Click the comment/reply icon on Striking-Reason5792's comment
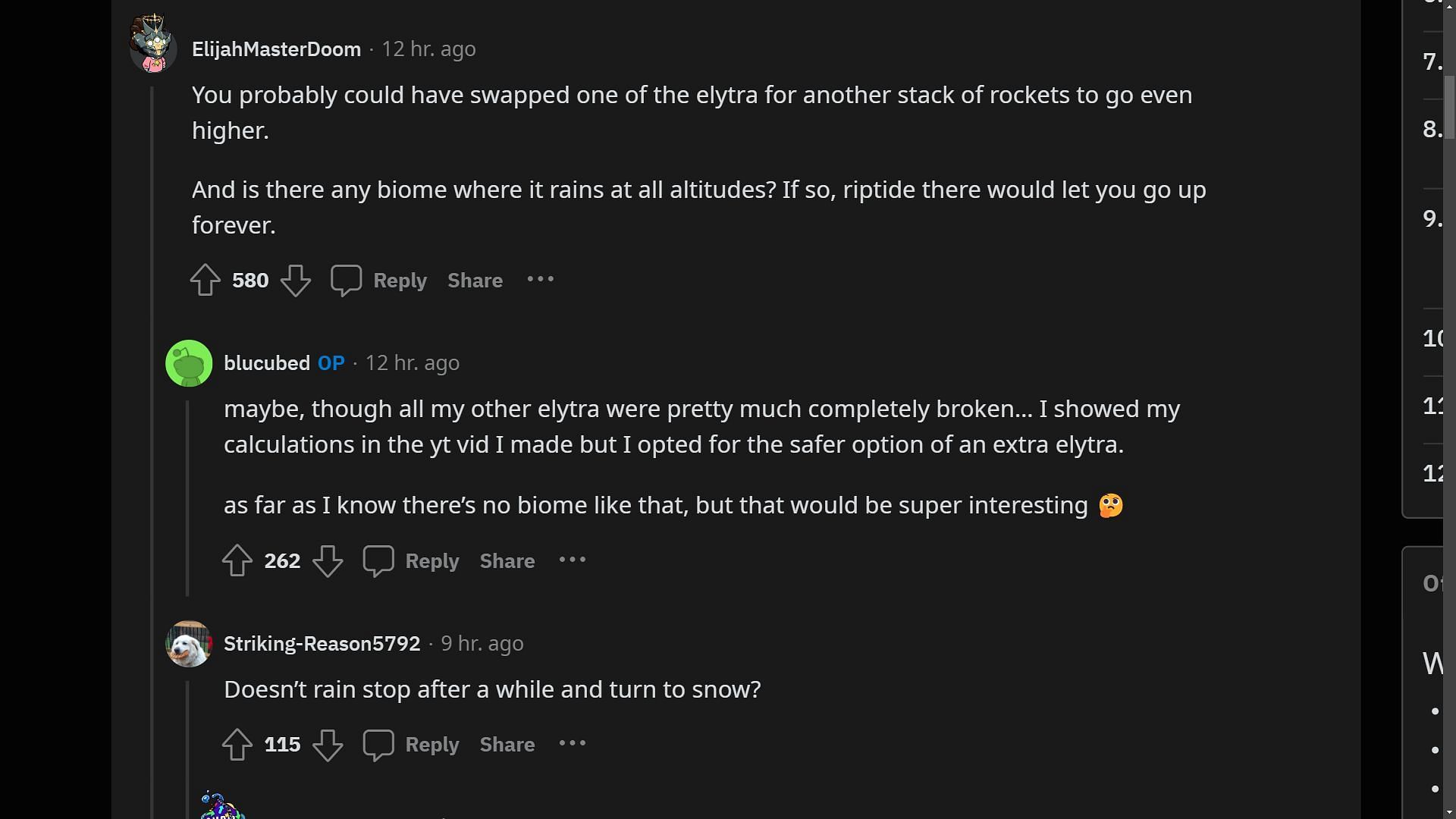The image size is (1456, 819). point(378,744)
